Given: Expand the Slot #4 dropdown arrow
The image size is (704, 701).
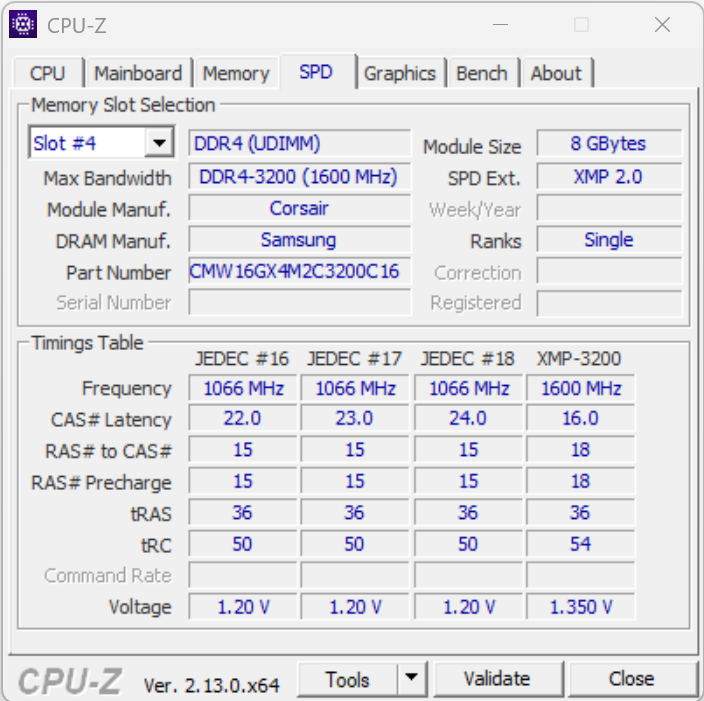Looking at the screenshot, I should pyautogui.click(x=159, y=143).
